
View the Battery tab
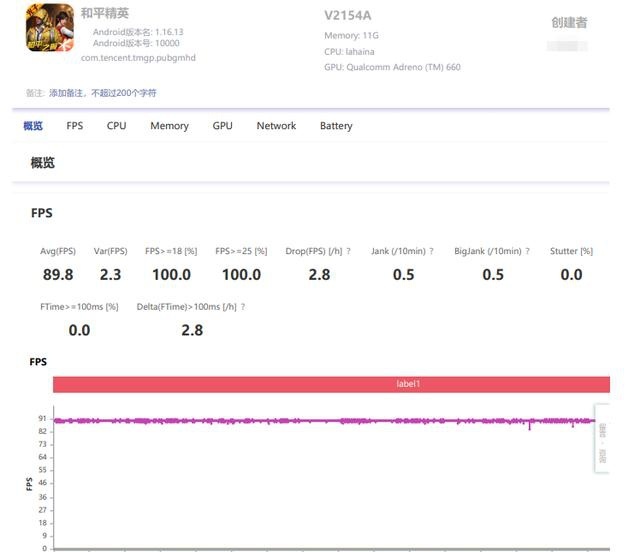click(336, 126)
